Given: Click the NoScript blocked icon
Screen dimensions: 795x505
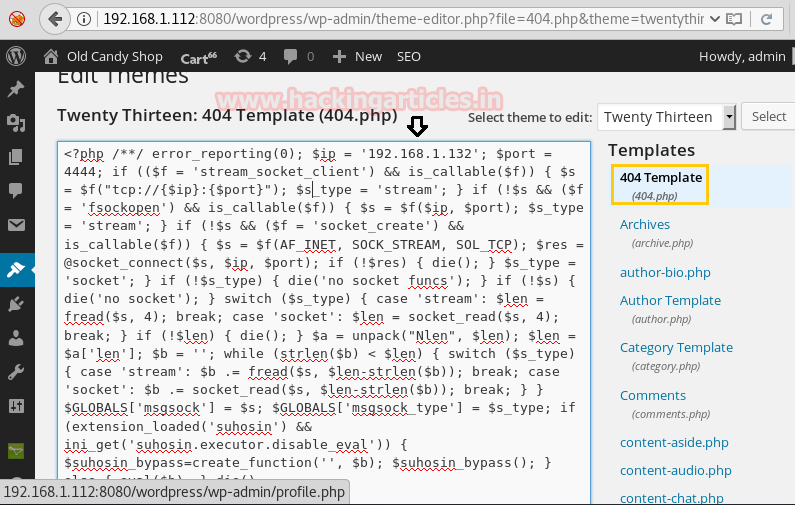Looking at the screenshot, I should (17, 19).
